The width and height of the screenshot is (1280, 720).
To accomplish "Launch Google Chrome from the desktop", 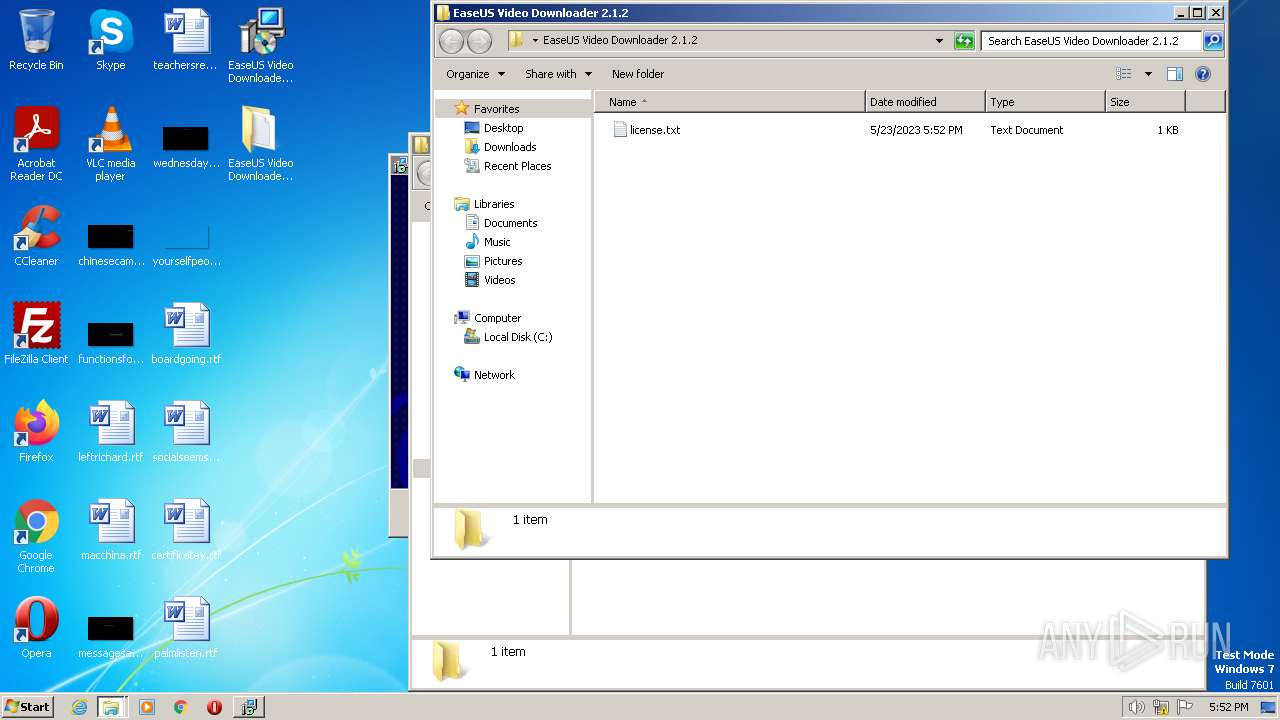I will [x=36, y=536].
